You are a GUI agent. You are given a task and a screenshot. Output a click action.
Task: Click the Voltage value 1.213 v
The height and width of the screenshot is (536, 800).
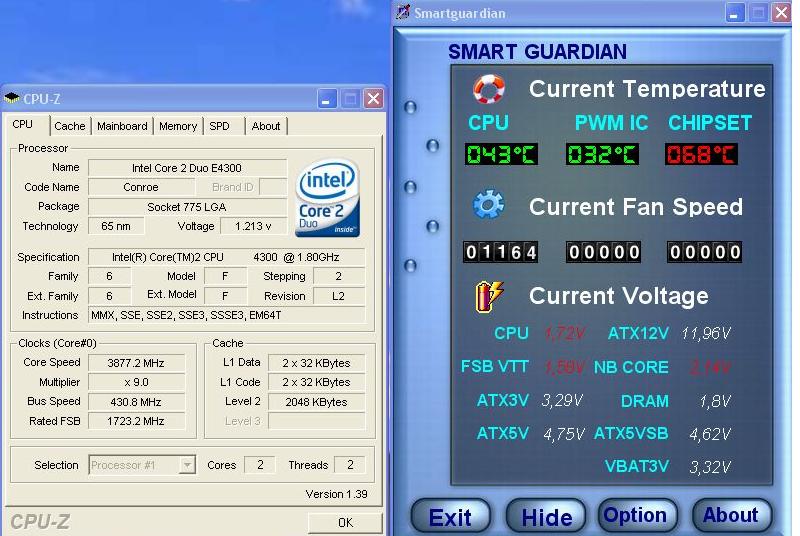(x=254, y=226)
